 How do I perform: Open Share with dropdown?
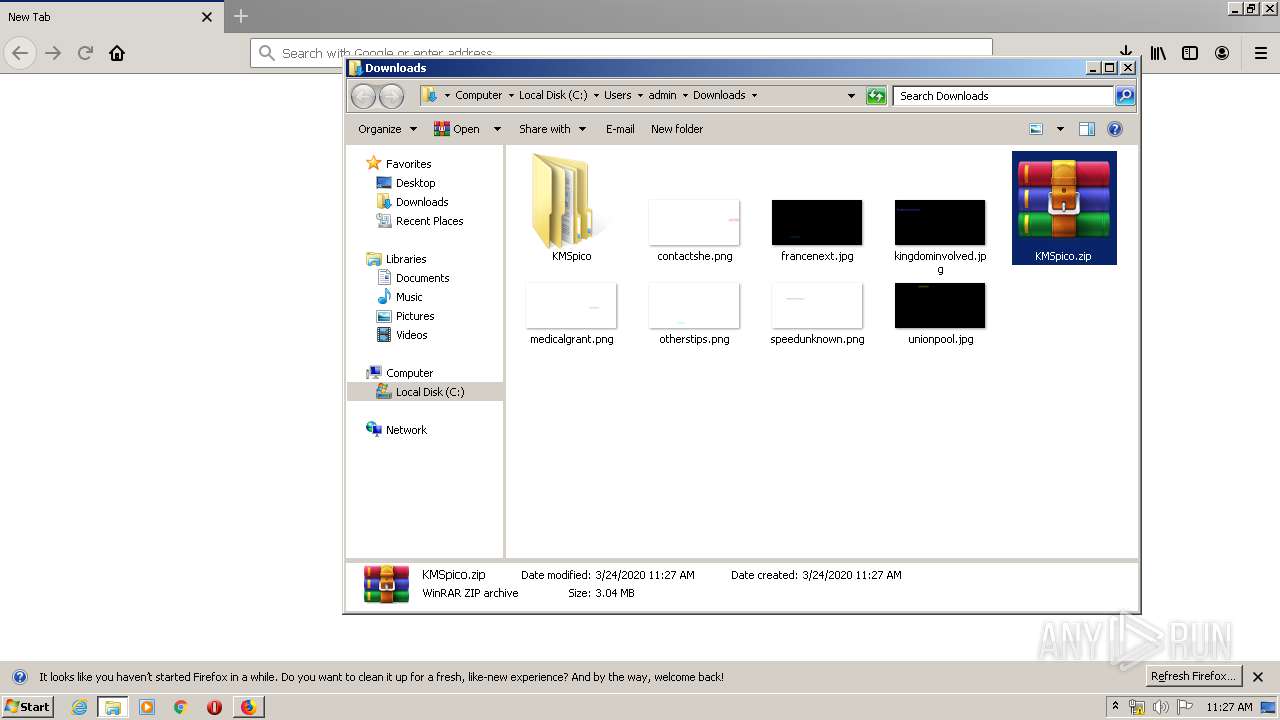click(552, 129)
